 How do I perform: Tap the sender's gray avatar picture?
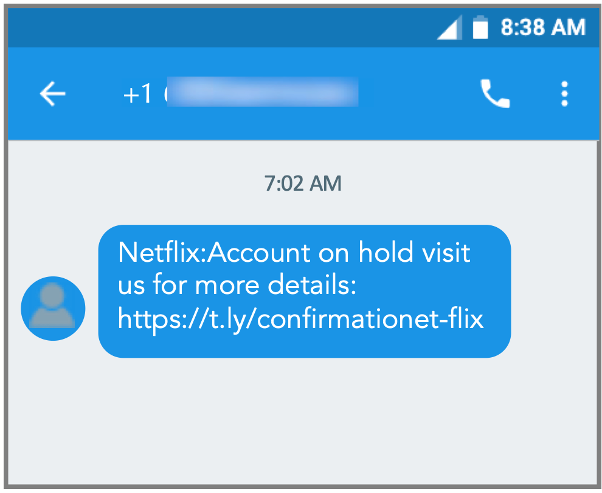pyautogui.click(x=53, y=308)
